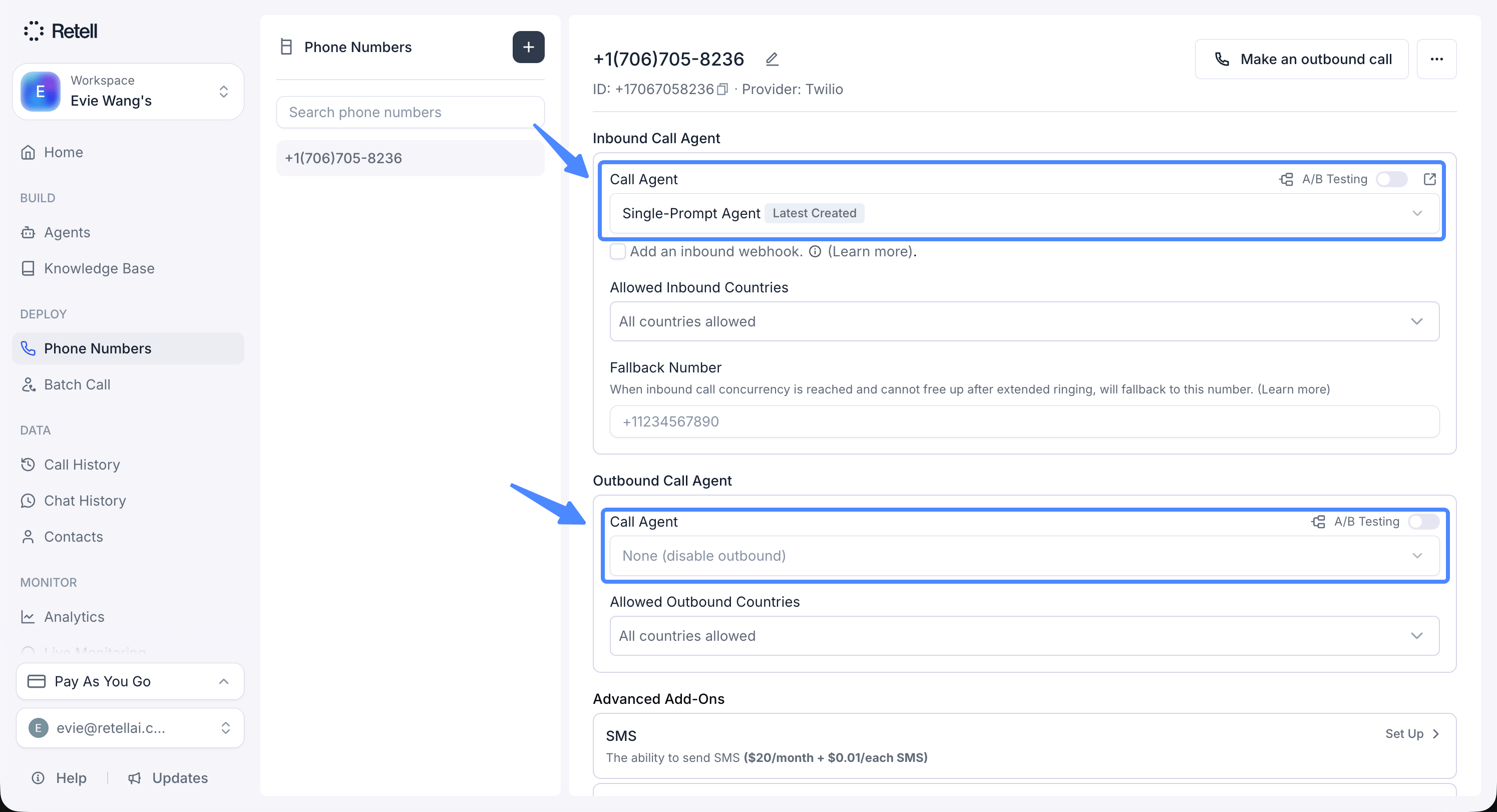Open Updates link
The height and width of the screenshot is (812, 1497).
[168, 777]
